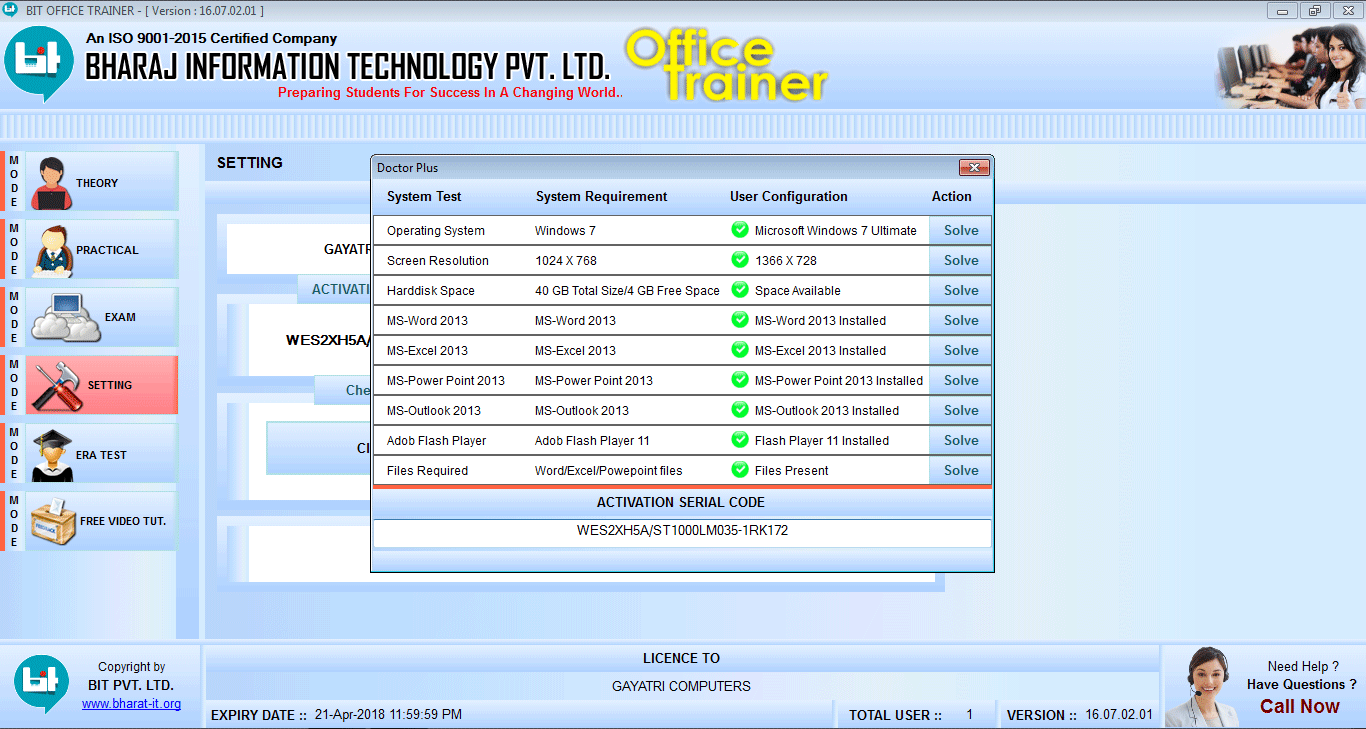Switch to THEORY mode label
This screenshot has width=1366, height=729.
coord(97,183)
